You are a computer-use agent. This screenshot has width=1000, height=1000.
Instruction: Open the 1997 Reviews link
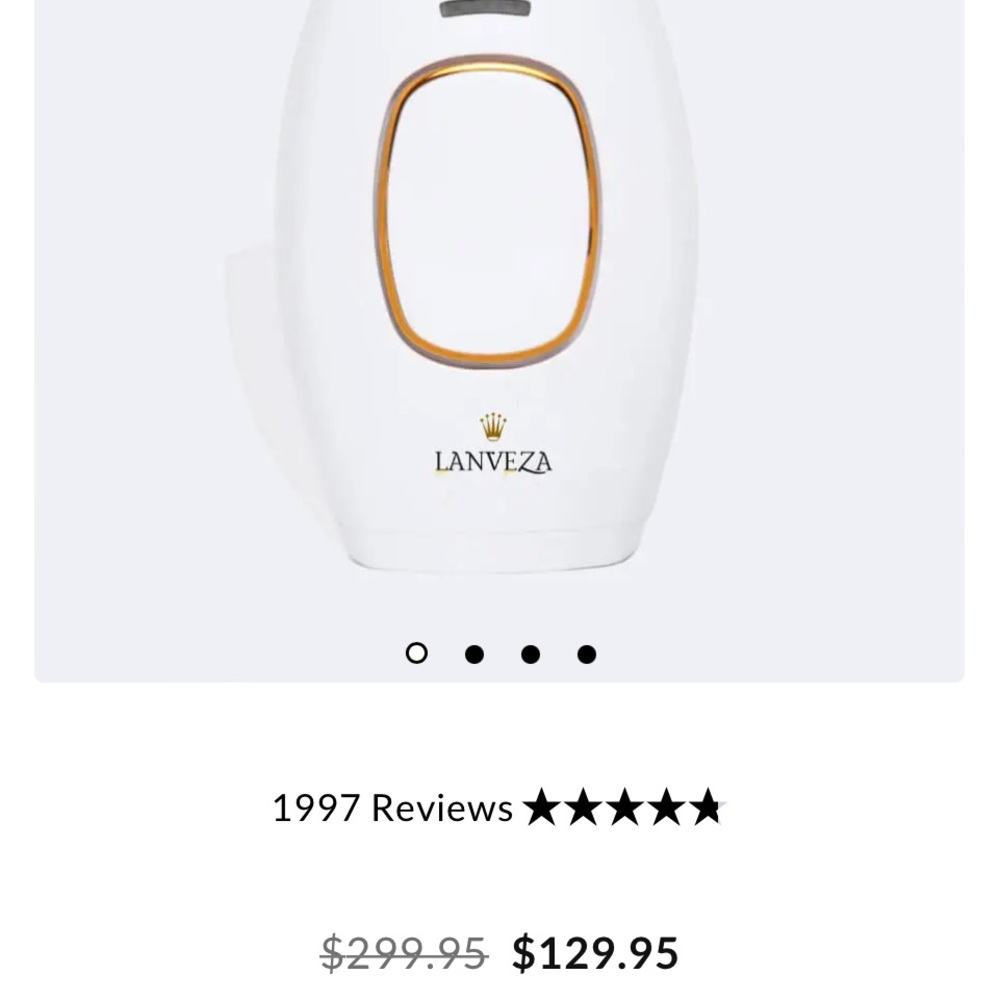393,805
